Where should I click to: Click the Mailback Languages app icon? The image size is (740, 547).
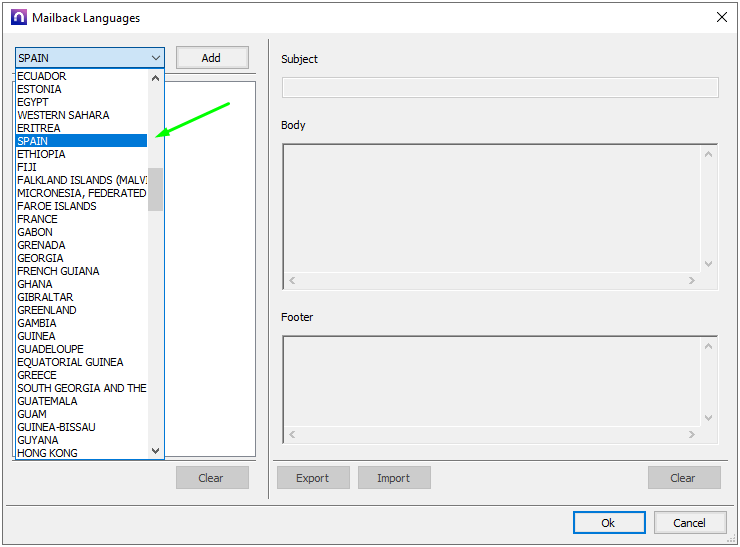[18, 17]
